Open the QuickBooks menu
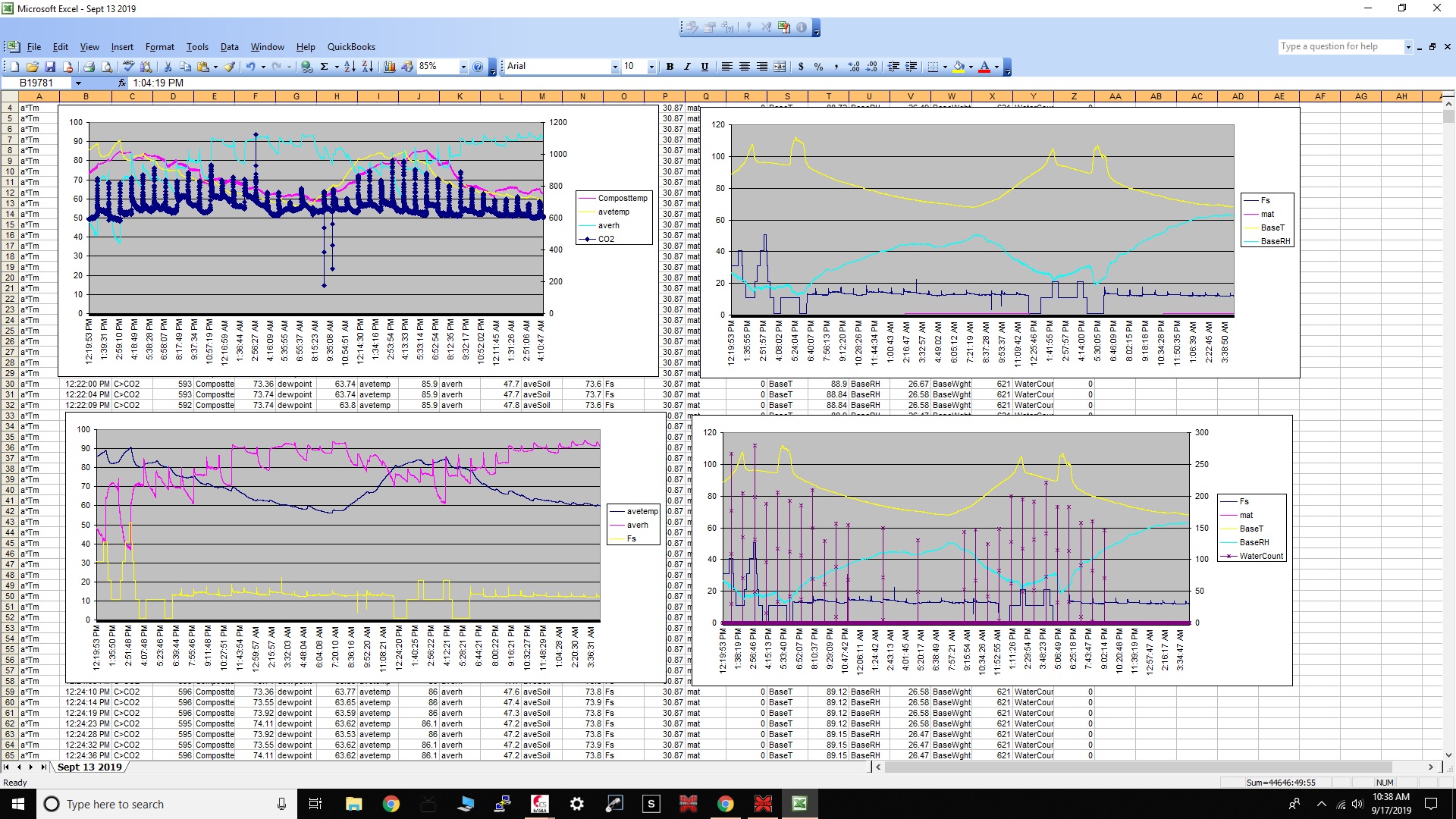Screen dimensions: 1456x819 click(351, 47)
